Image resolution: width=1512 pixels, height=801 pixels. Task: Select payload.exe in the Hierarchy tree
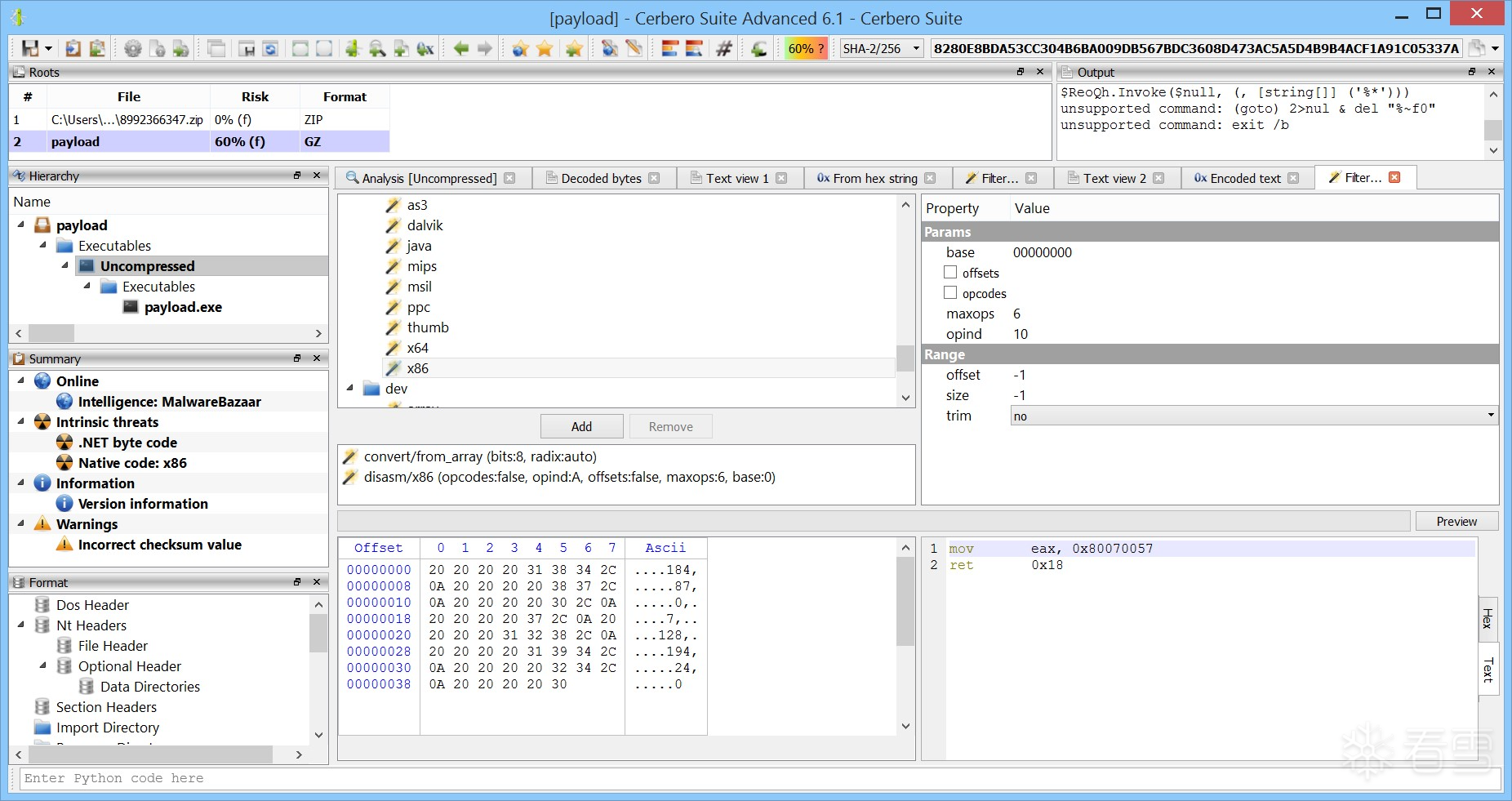(x=183, y=307)
